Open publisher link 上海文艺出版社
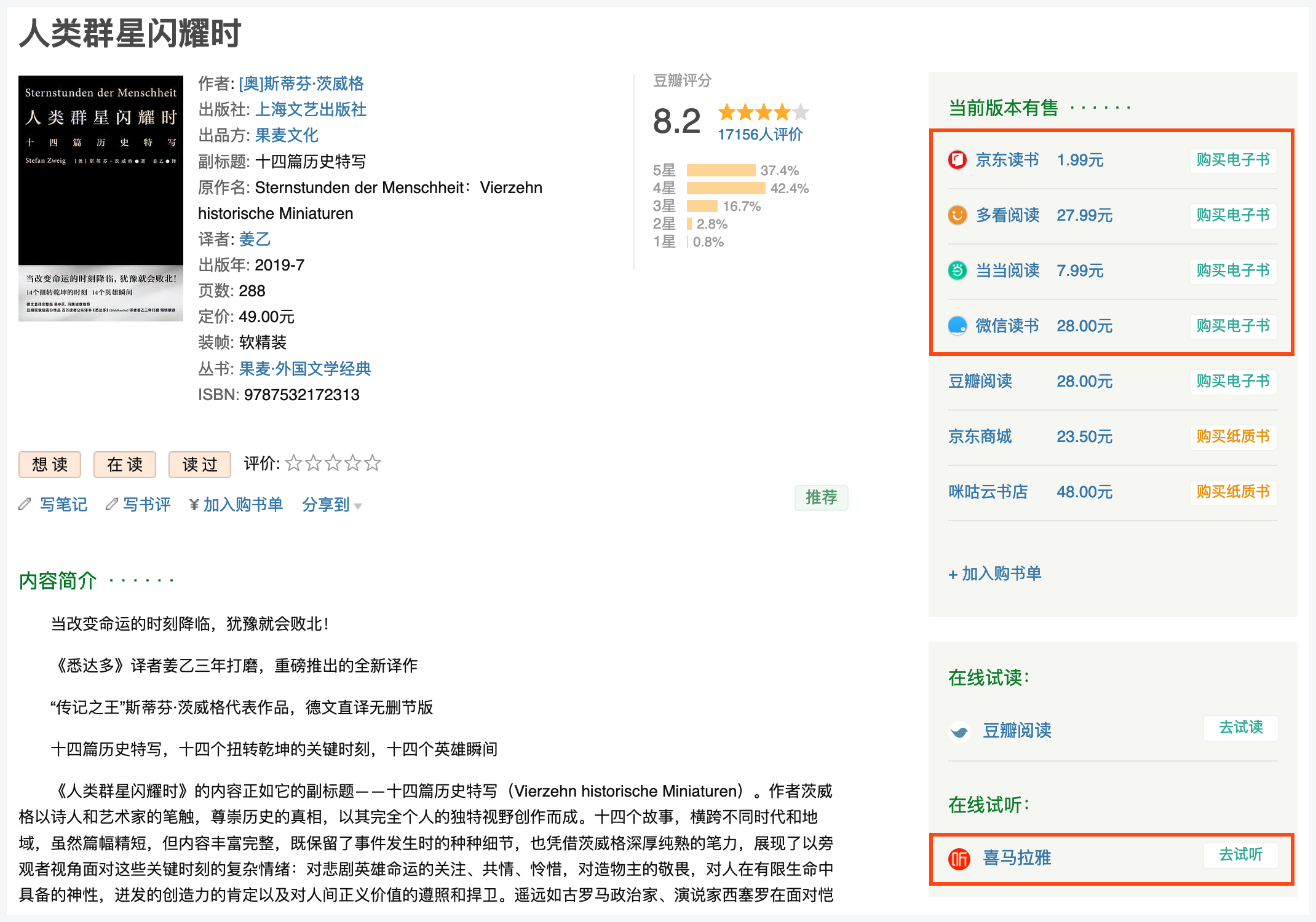The width and height of the screenshot is (1316, 922). (311, 109)
